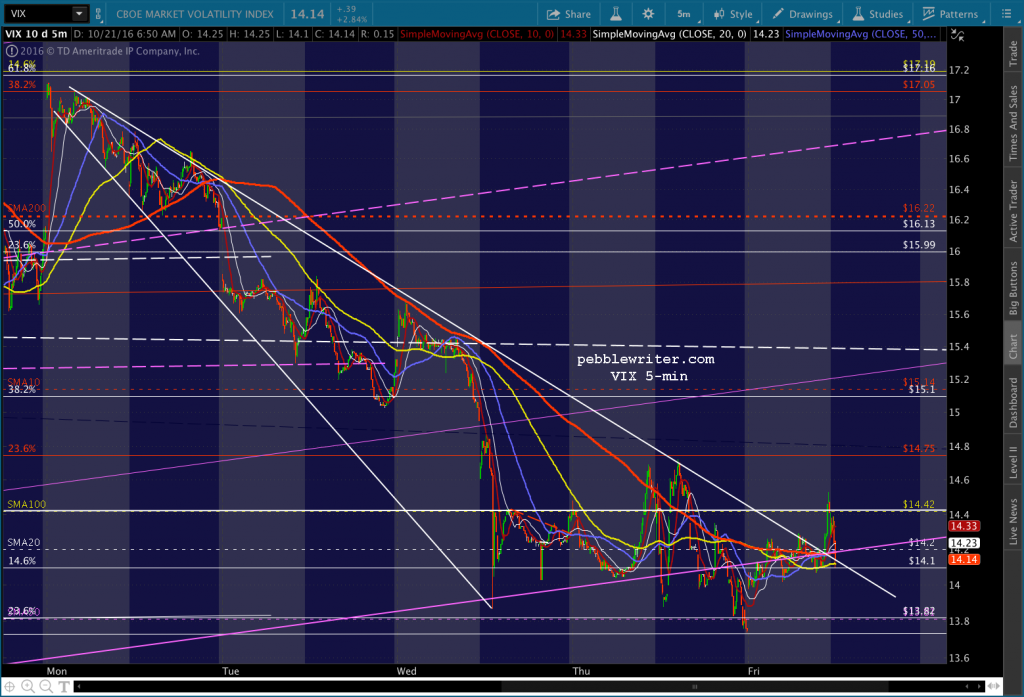Click the 14.14 last price in header

tap(307, 14)
